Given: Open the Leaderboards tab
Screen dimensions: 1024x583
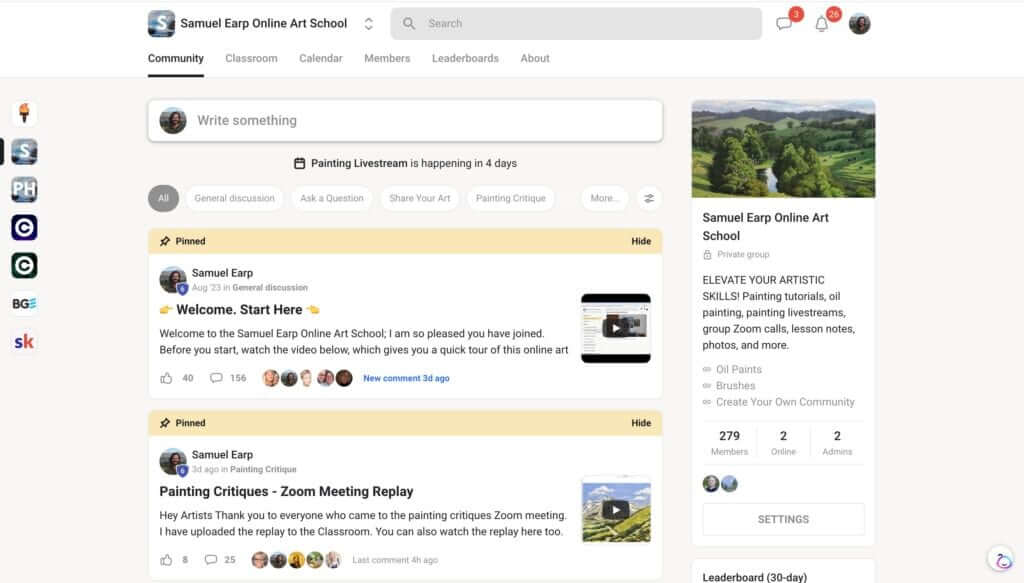Looking at the screenshot, I should (x=465, y=58).
